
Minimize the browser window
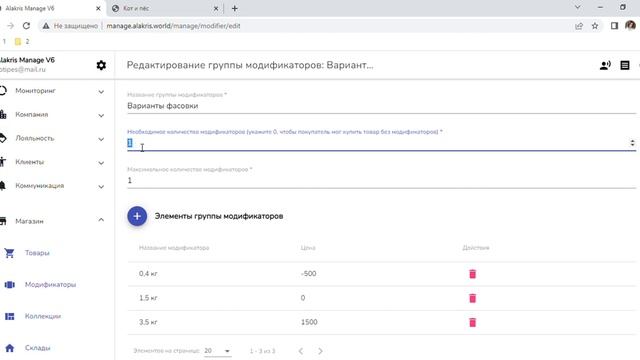click(x=600, y=7)
